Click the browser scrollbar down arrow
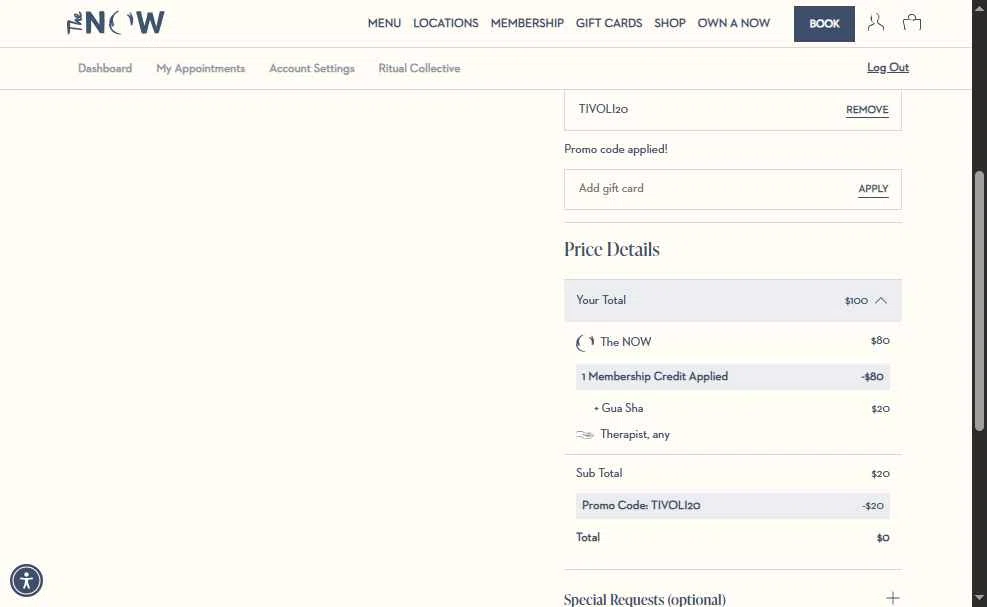 tap(979, 598)
